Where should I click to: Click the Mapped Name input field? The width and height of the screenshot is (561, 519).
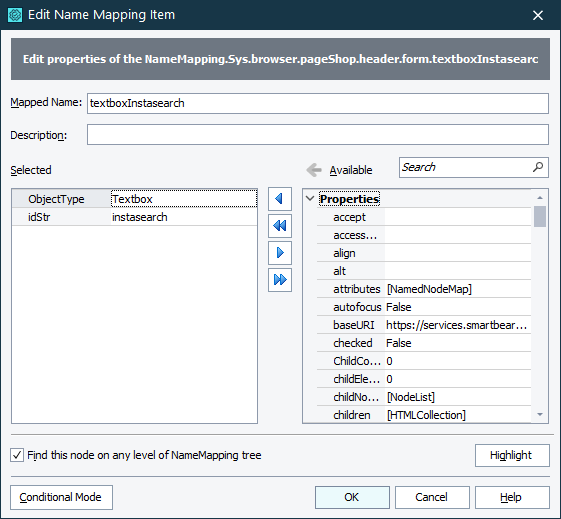point(318,103)
